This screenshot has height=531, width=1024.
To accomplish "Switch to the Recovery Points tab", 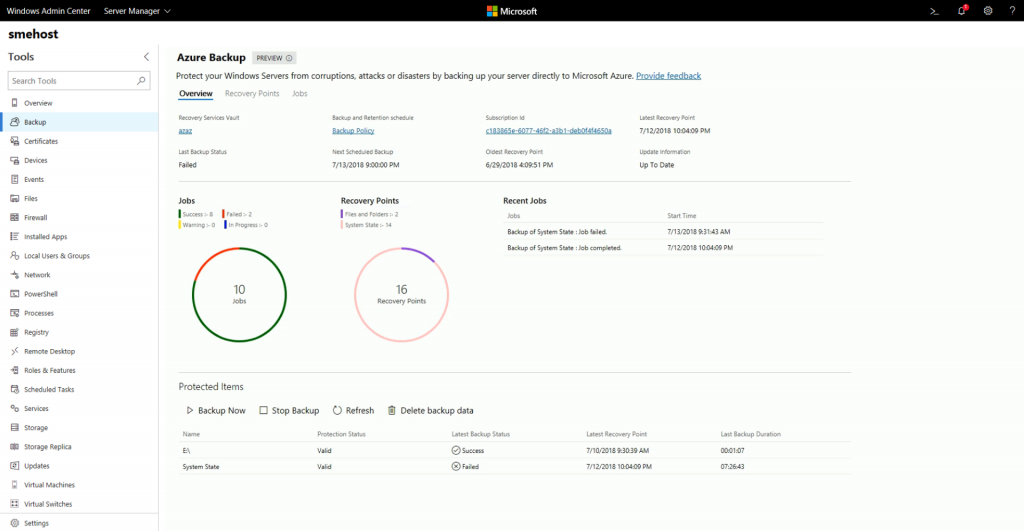I will coord(252,93).
